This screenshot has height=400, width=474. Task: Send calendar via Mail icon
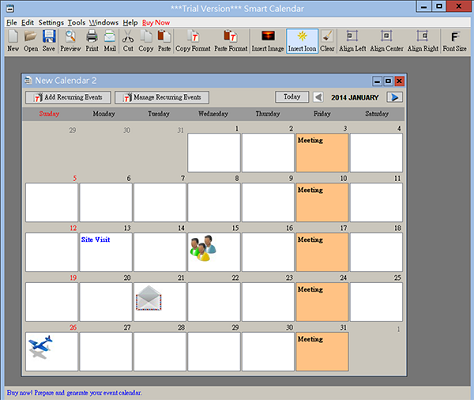click(110, 41)
